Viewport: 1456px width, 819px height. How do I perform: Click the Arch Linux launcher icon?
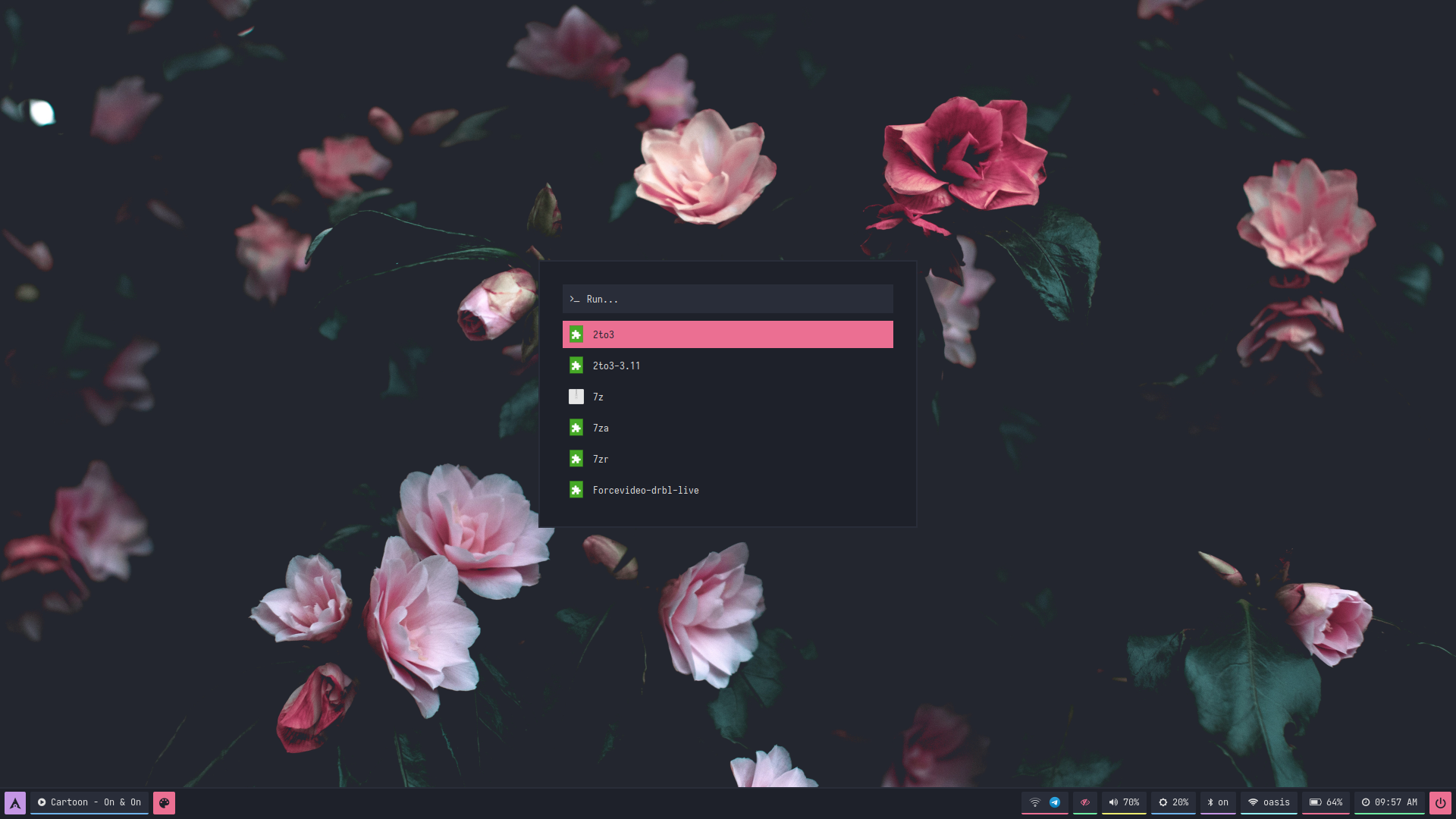click(x=15, y=802)
